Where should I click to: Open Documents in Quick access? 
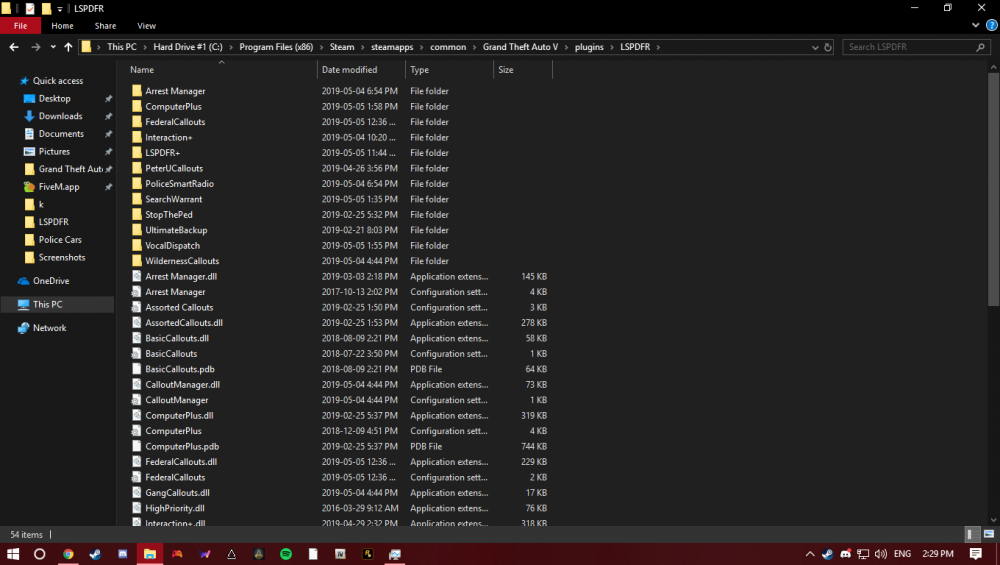coord(61,134)
